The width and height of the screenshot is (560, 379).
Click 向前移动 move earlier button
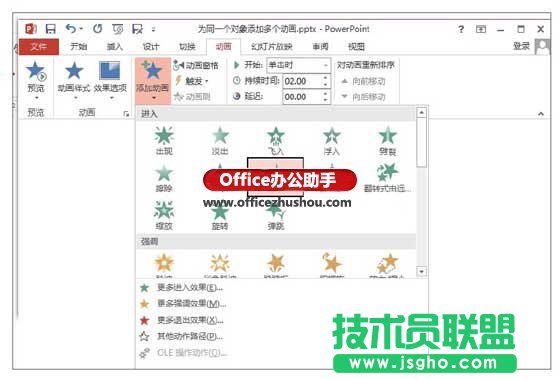363,81
